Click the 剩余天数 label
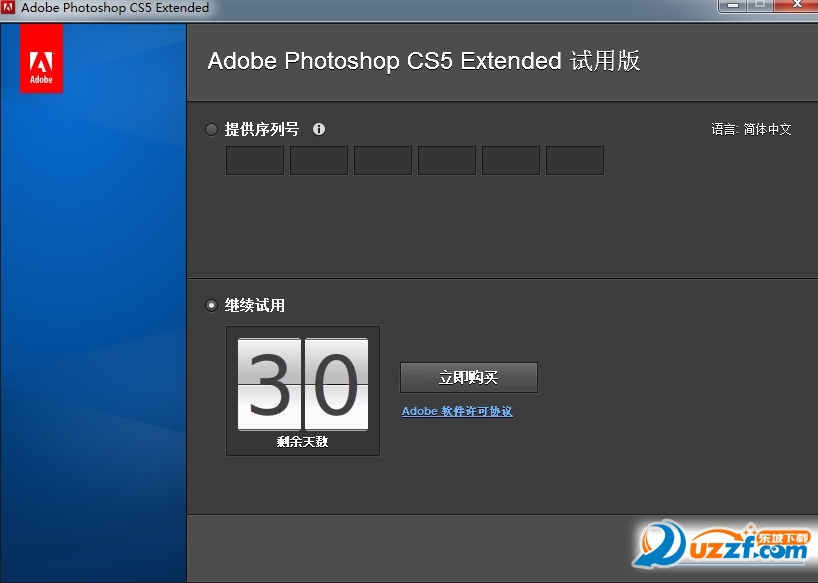Image resolution: width=818 pixels, height=583 pixels. coord(303,442)
